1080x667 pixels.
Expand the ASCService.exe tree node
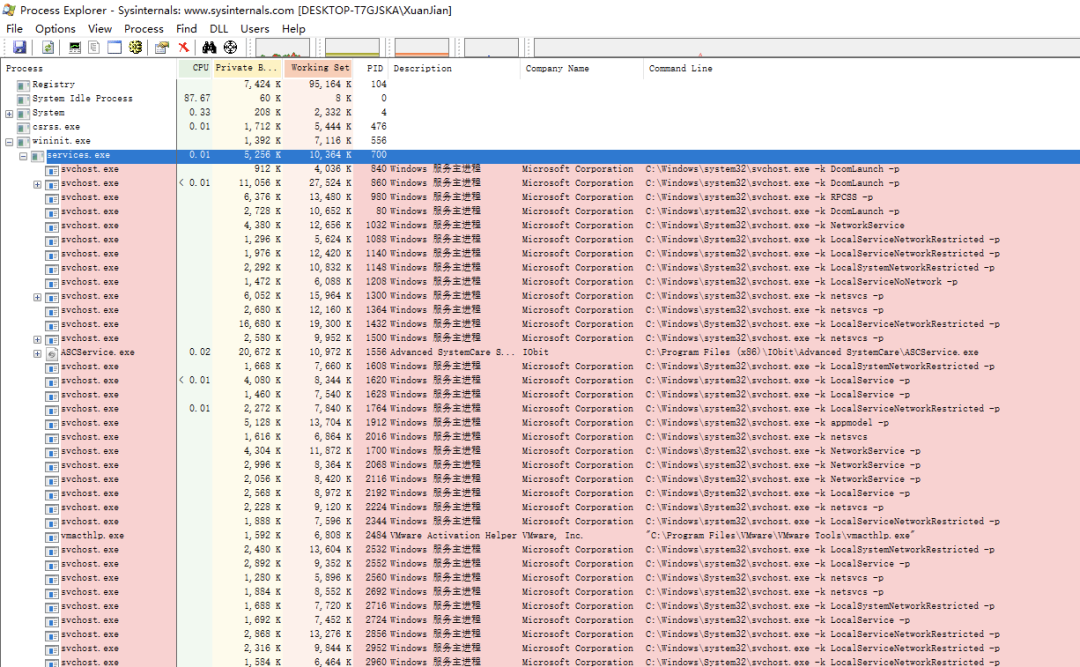(x=37, y=353)
